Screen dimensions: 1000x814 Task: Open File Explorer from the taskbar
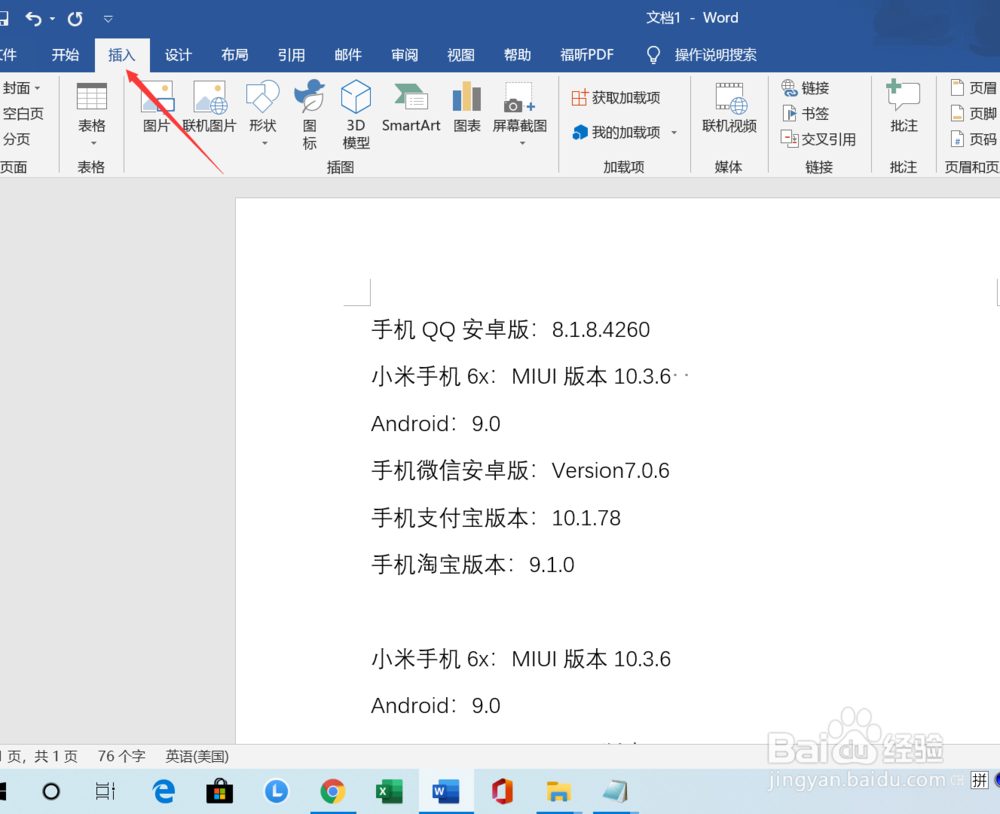pyautogui.click(x=558, y=792)
